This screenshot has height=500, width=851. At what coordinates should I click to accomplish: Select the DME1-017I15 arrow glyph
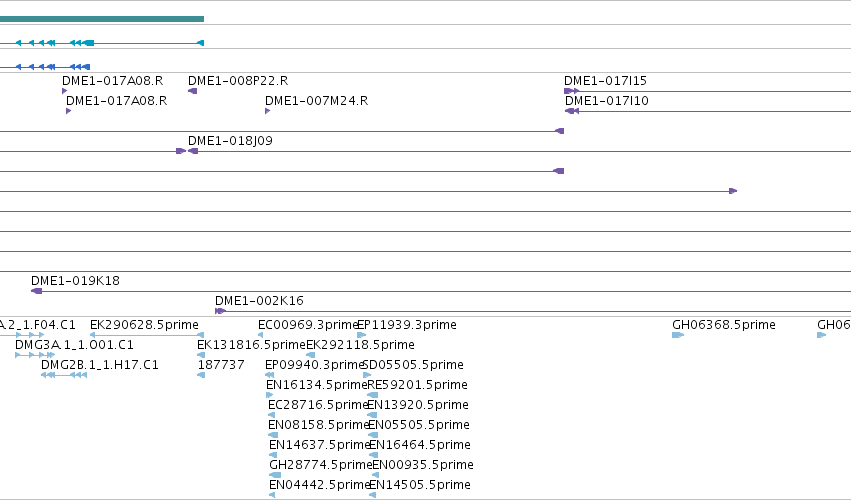pyautogui.click(x=571, y=91)
